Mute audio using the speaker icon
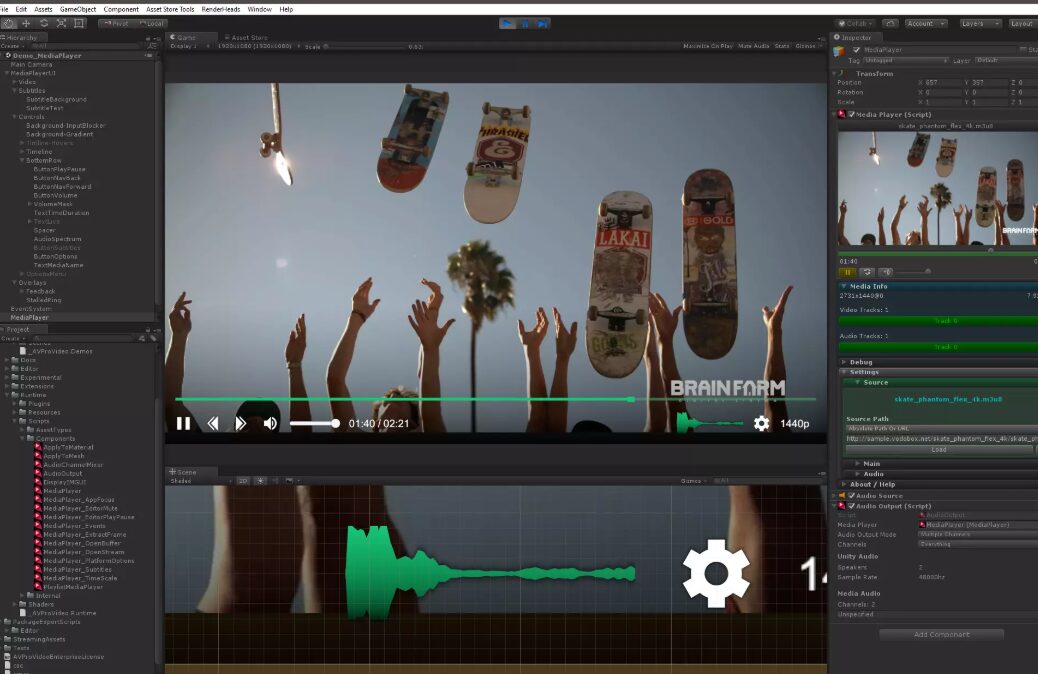The image size is (1038, 674). tap(270, 423)
